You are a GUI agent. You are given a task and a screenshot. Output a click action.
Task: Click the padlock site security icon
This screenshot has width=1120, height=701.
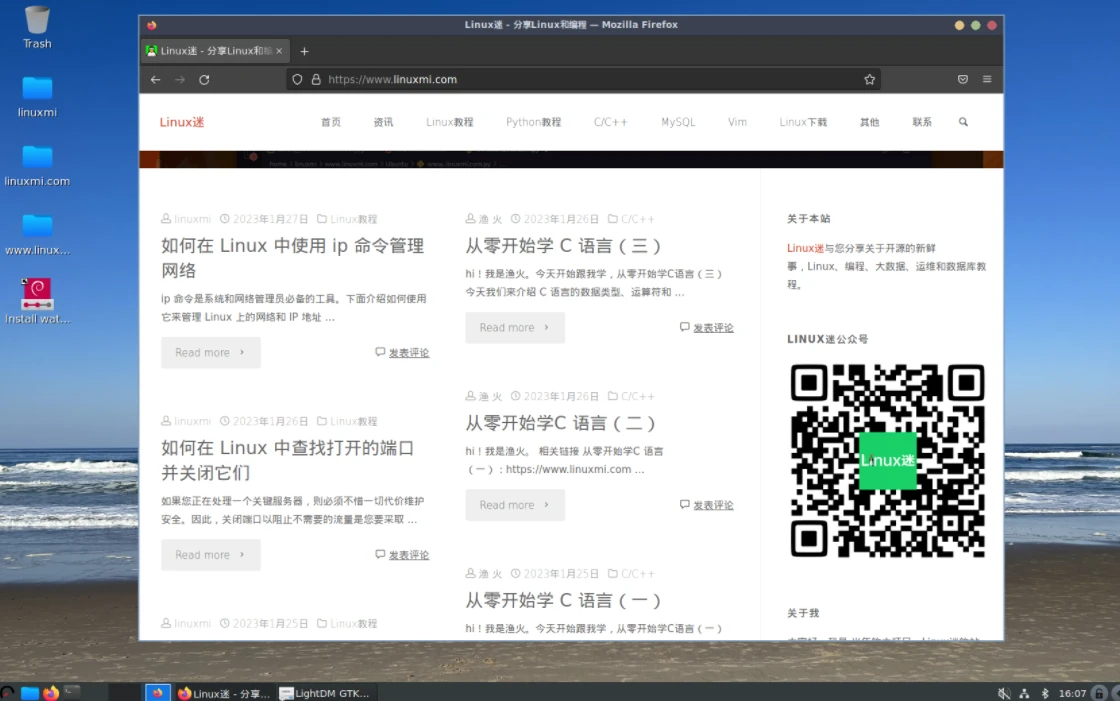tap(316, 80)
